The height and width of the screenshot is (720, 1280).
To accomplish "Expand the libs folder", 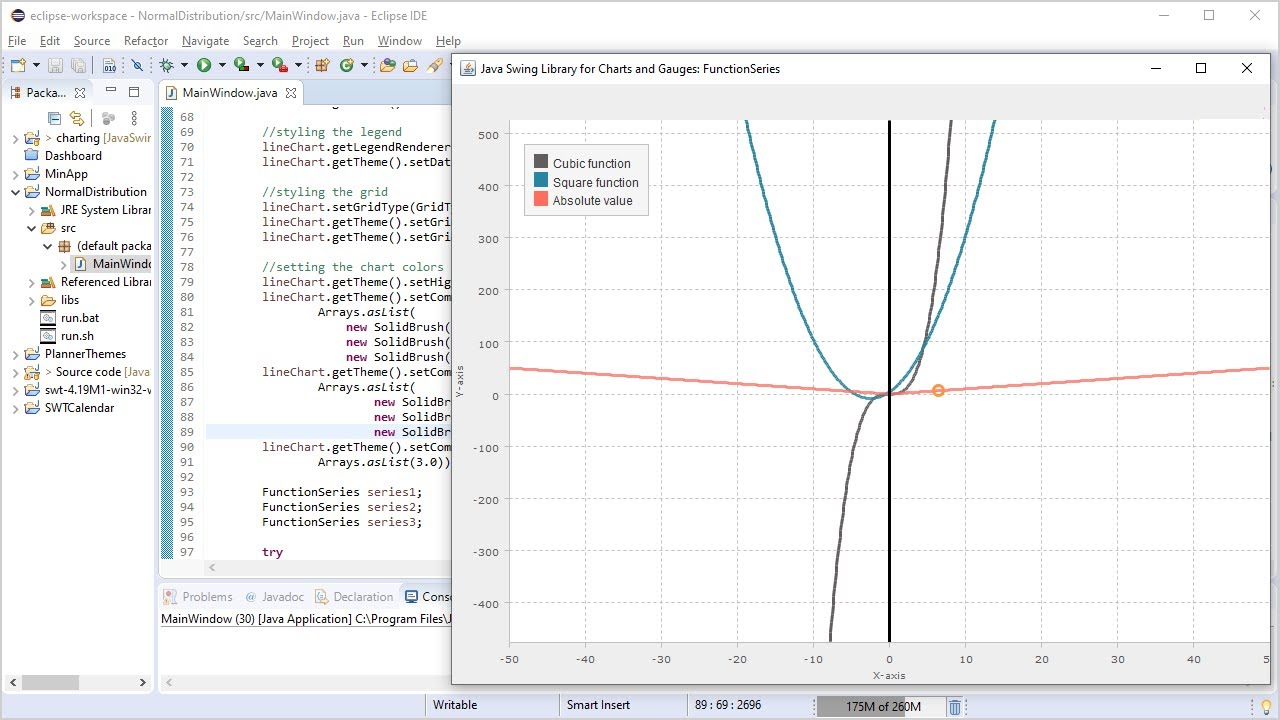I will click(32, 300).
